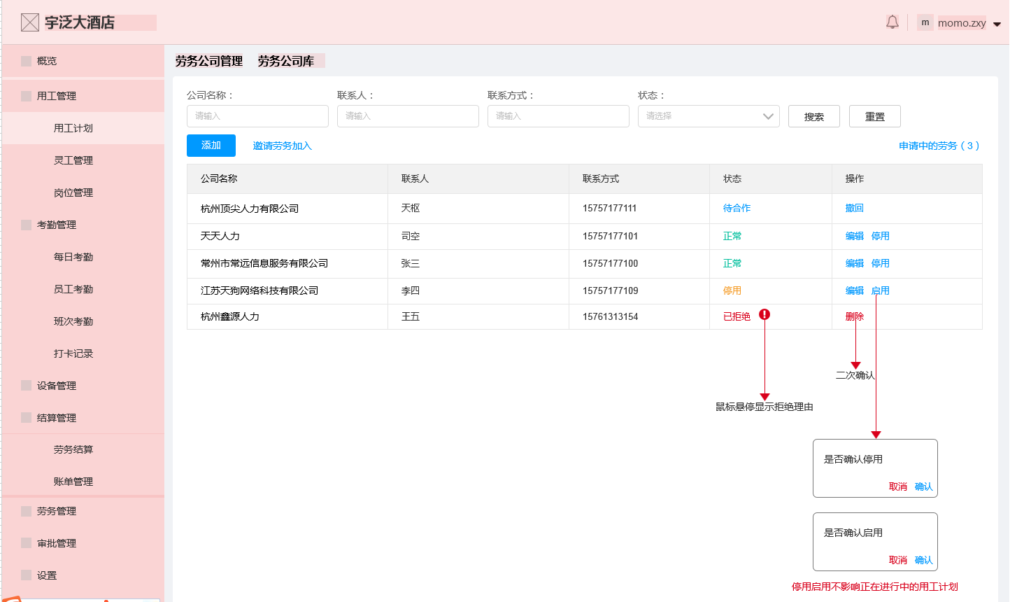Click the 邀请劳务加入 link

(282, 146)
